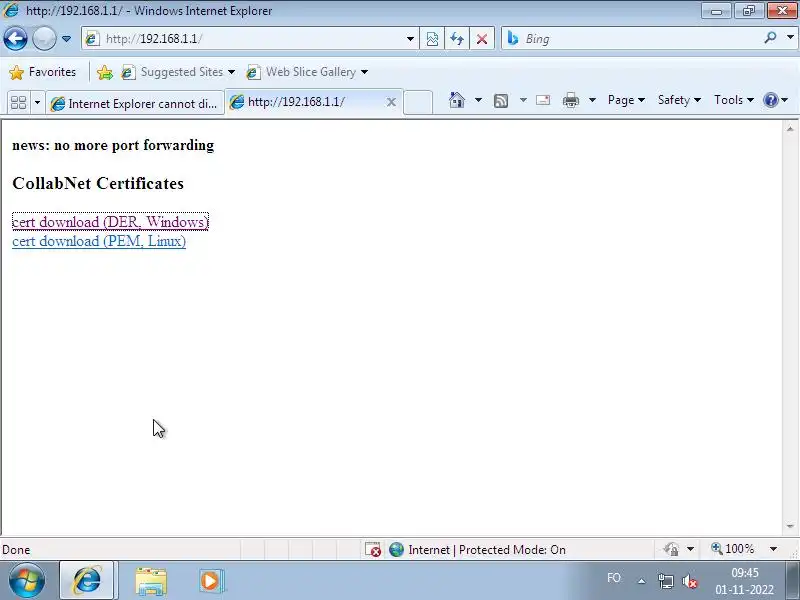Click the FO language indicator
The image size is (800, 600).
[x=614, y=578]
